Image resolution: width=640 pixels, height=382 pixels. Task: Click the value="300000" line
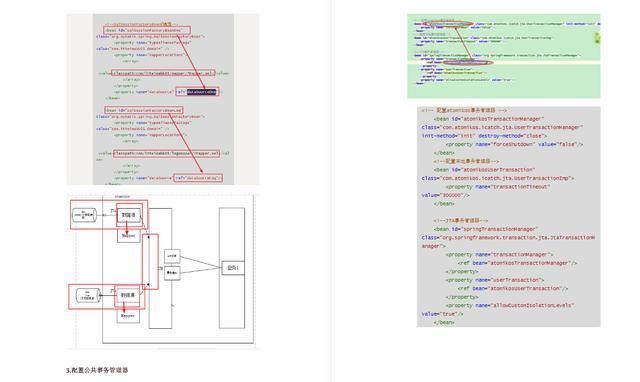[446, 195]
